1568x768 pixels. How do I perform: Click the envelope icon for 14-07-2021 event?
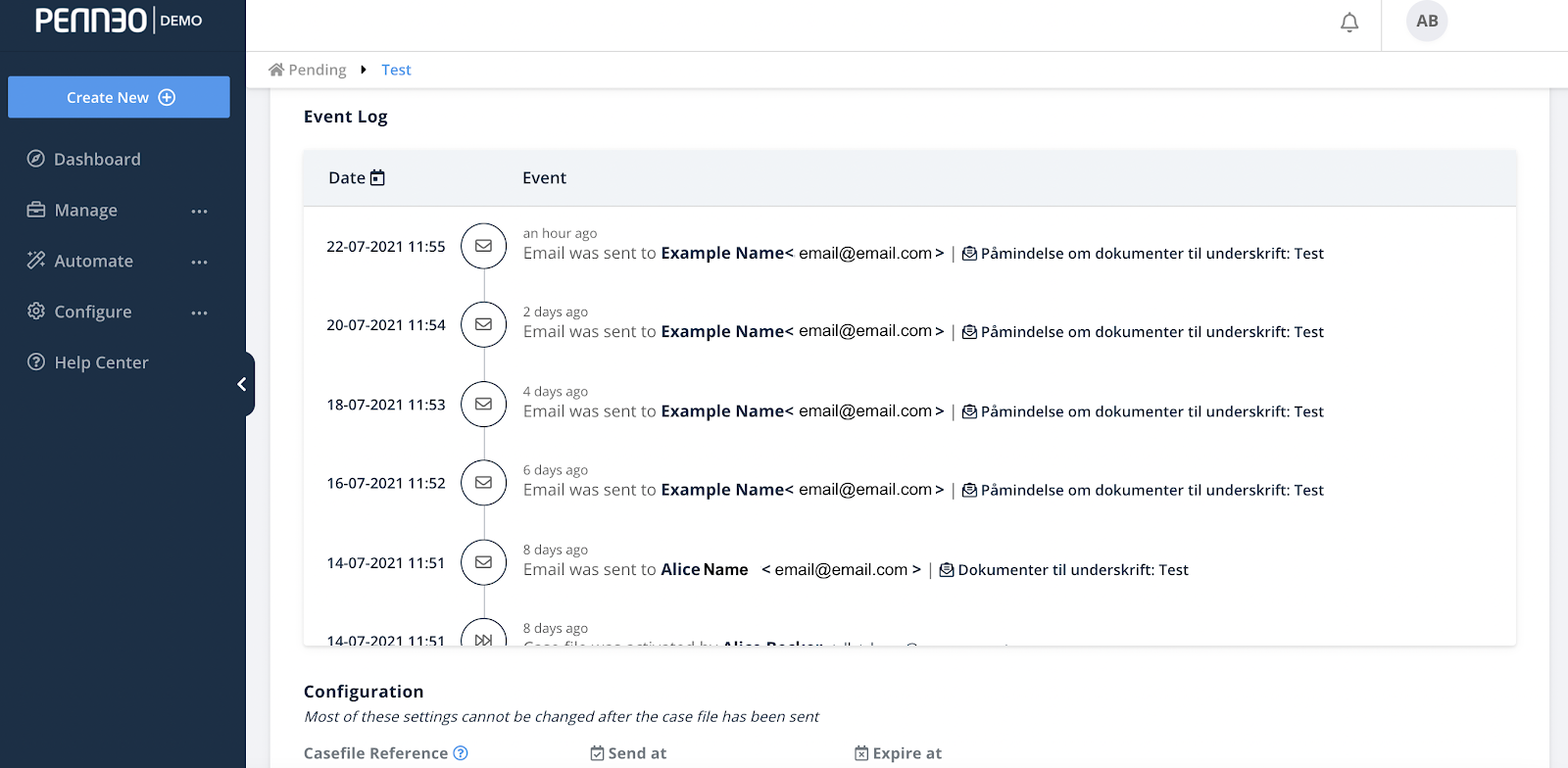tap(484, 562)
